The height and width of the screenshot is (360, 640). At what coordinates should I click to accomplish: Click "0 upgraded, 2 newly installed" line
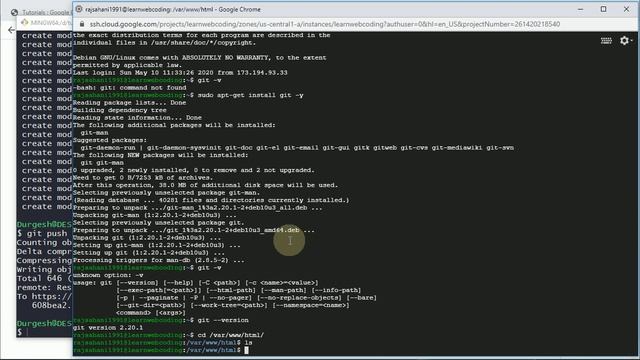click(193, 170)
